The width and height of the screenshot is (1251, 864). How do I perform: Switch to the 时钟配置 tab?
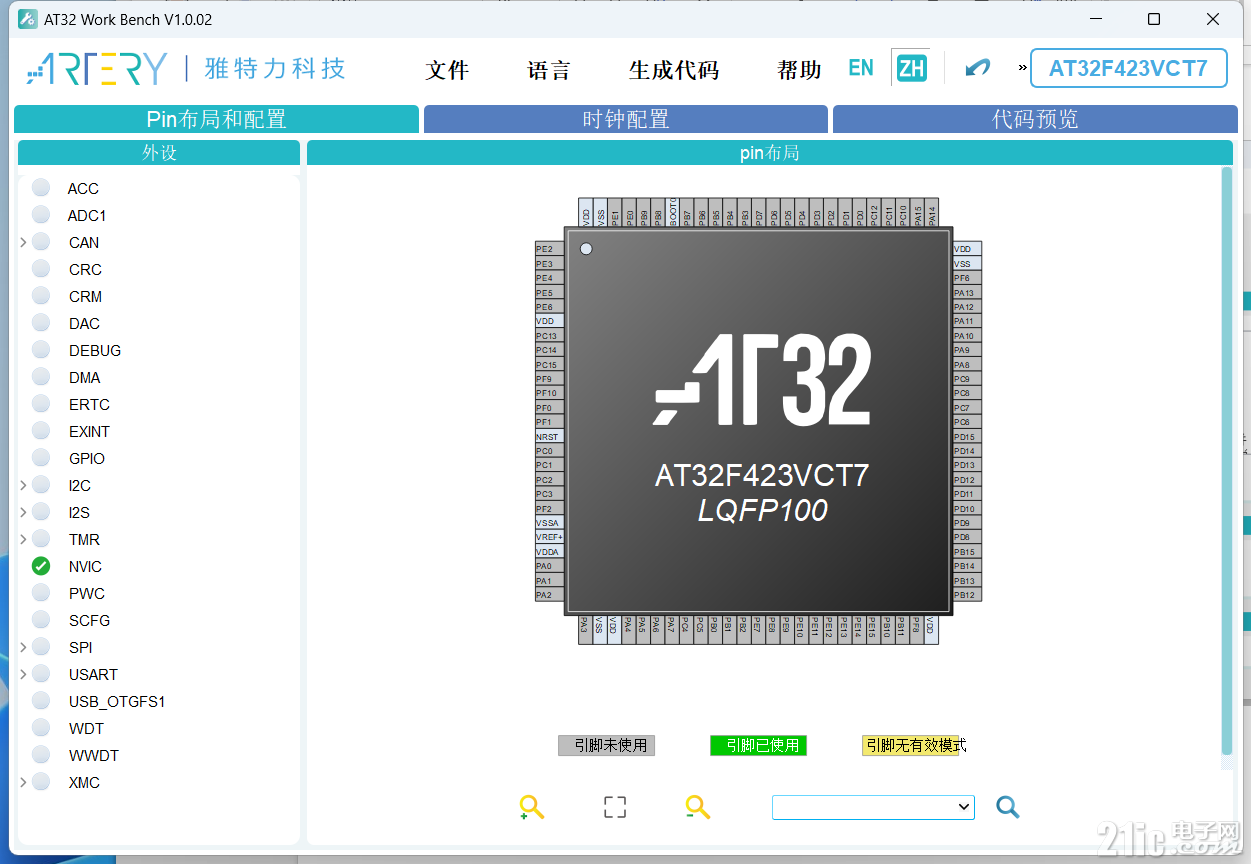(626, 119)
